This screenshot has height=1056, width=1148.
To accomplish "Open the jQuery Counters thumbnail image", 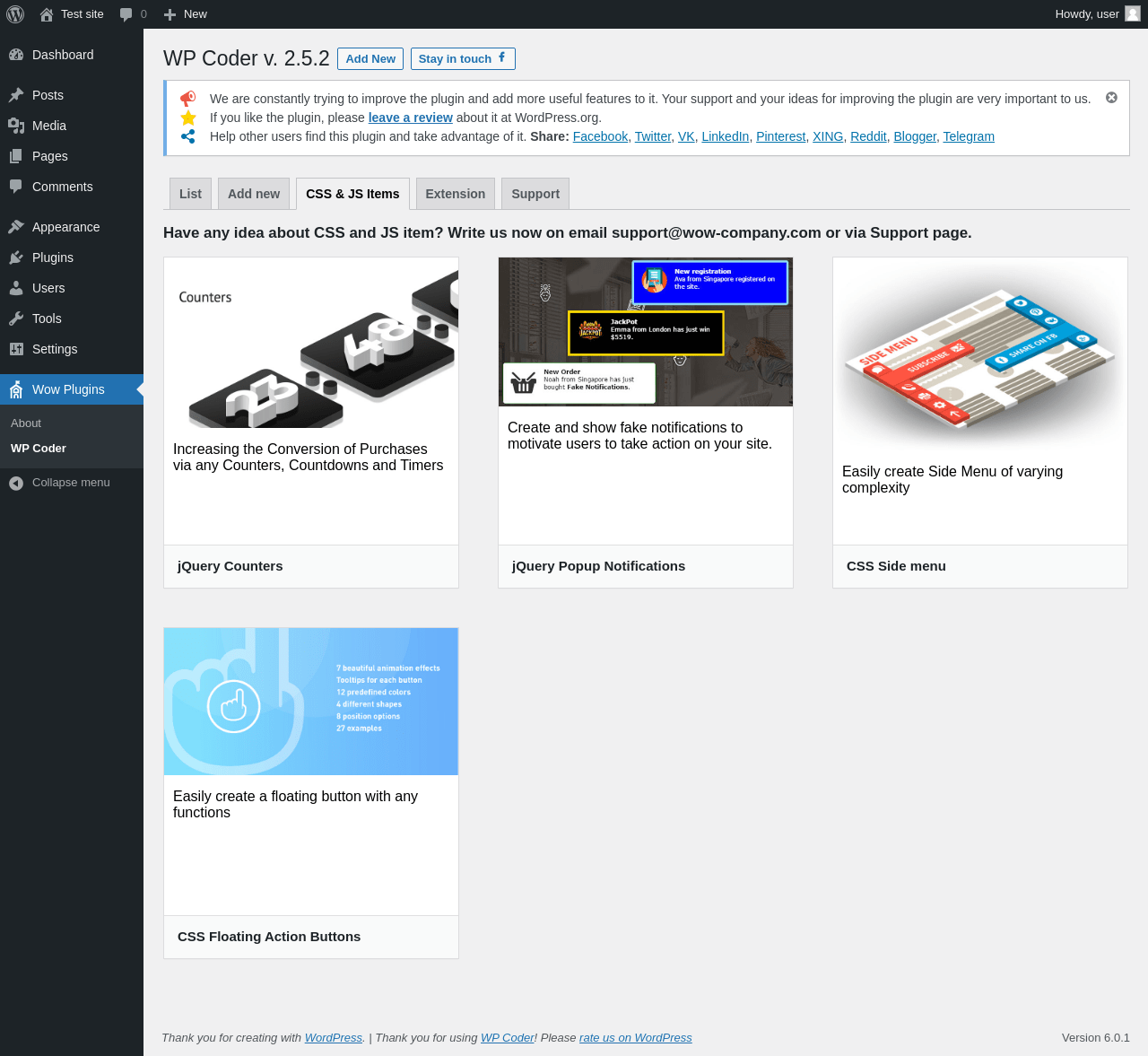I will [x=311, y=343].
